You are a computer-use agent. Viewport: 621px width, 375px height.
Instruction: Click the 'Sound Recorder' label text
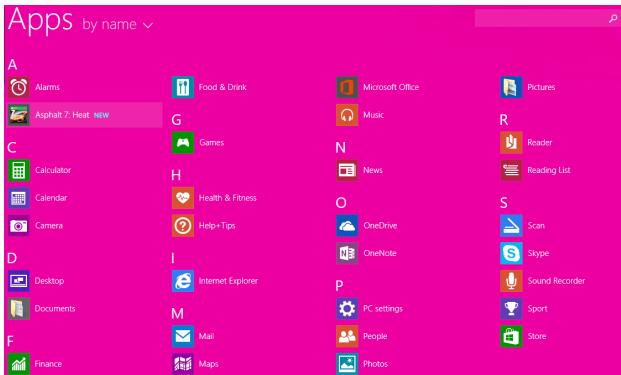[x=556, y=281]
